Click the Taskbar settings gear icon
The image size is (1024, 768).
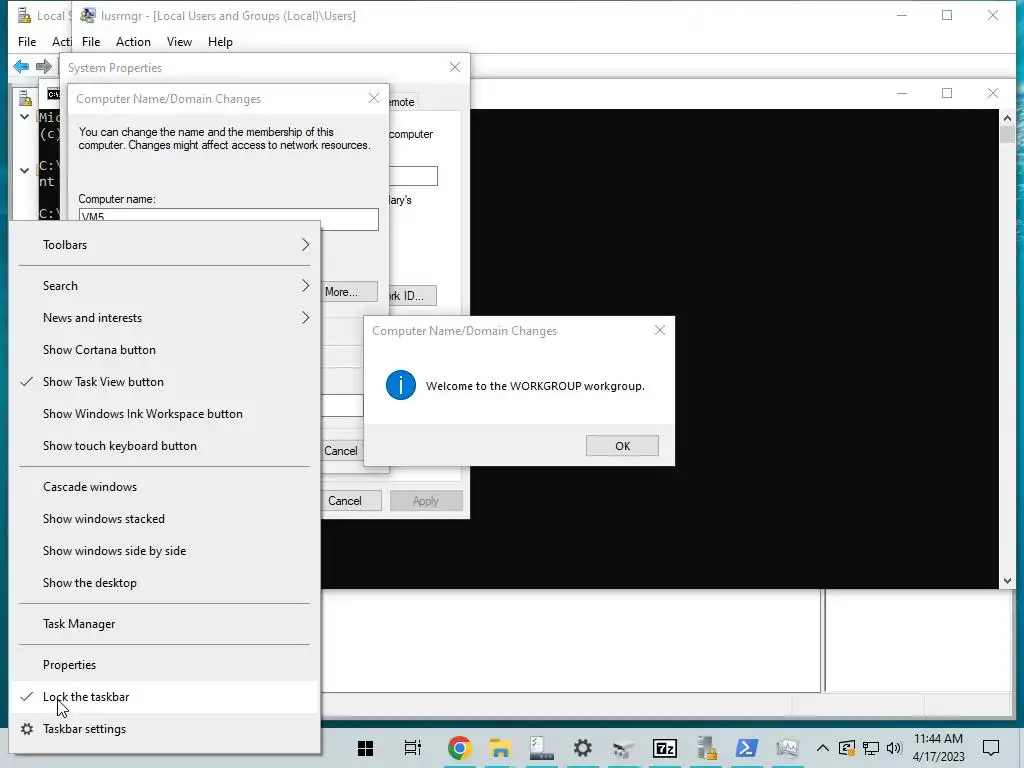coord(27,729)
